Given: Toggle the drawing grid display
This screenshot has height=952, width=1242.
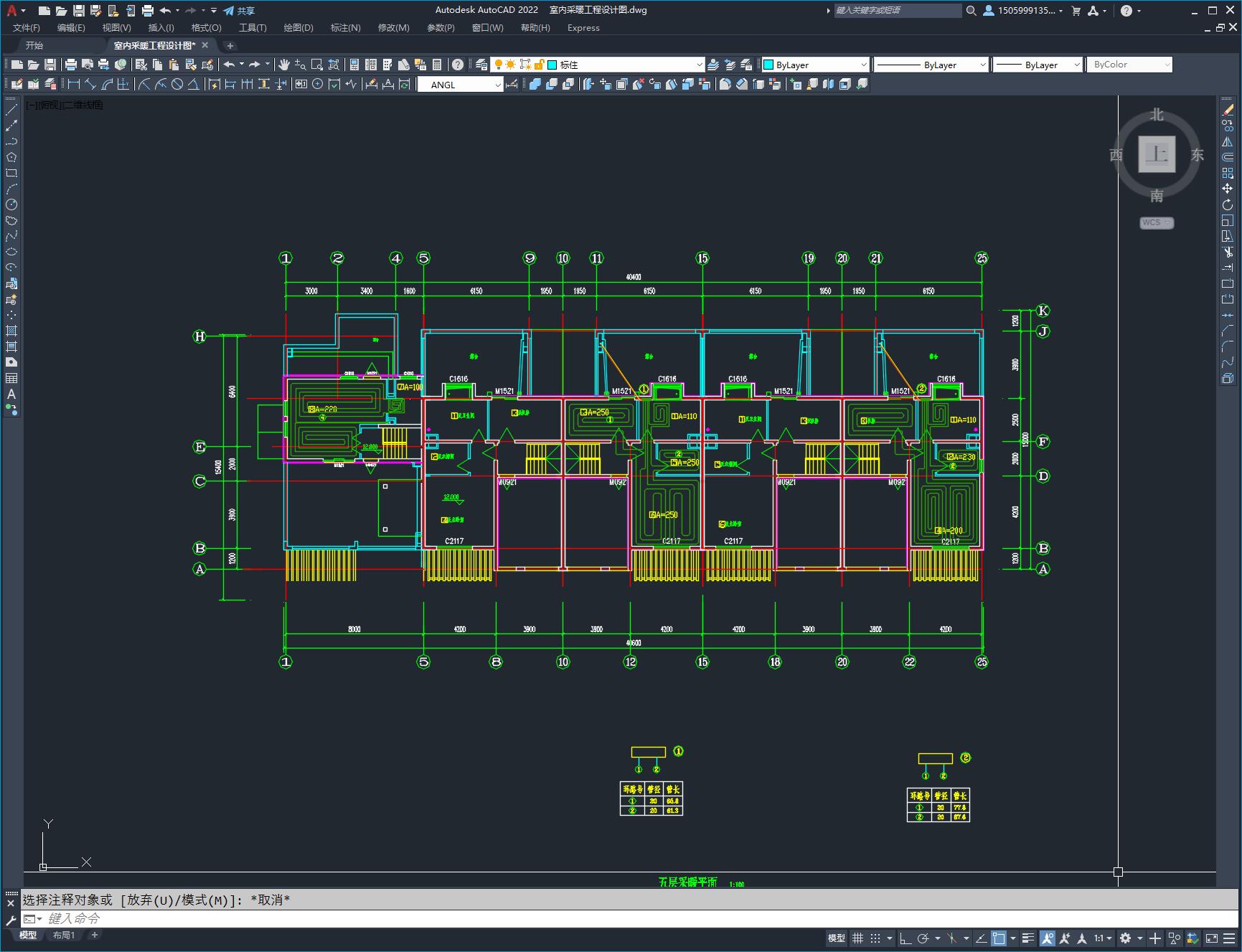Looking at the screenshot, I should point(857,938).
